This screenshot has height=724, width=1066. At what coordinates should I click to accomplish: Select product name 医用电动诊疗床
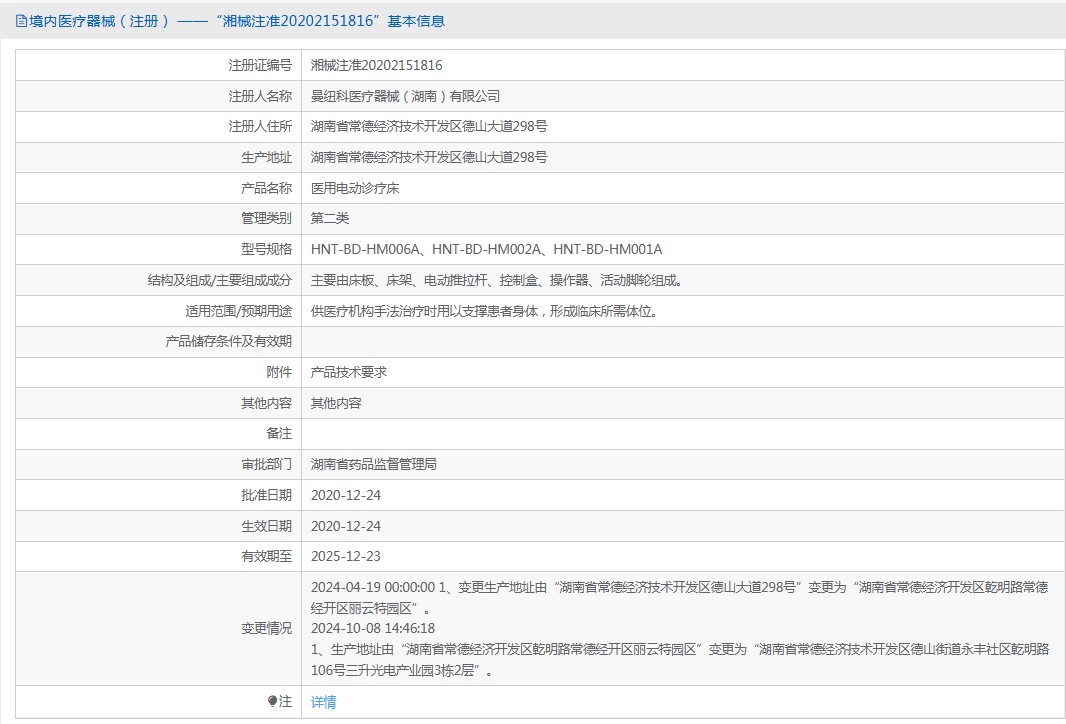tap(355, 188)
